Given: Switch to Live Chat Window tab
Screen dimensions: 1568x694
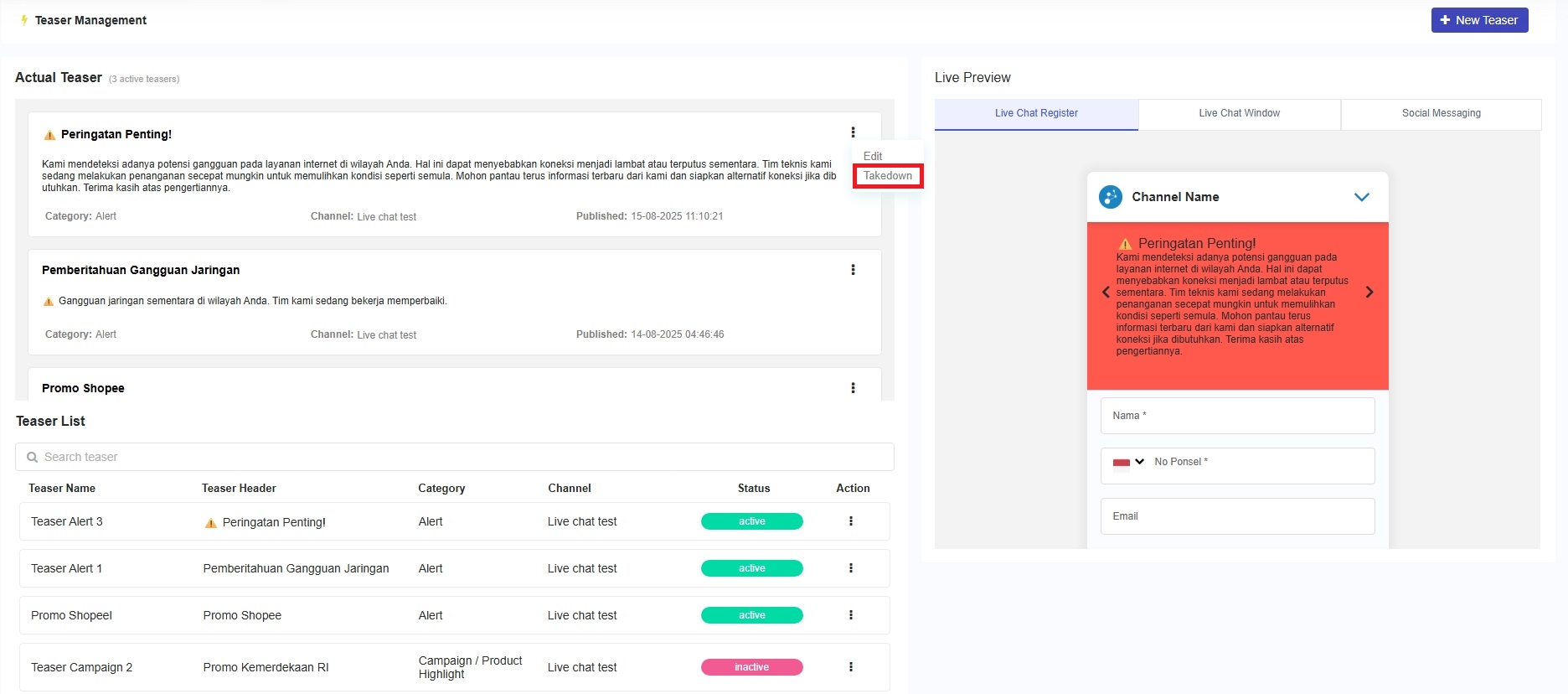Looking at the screenshot, I should 1239,113.
